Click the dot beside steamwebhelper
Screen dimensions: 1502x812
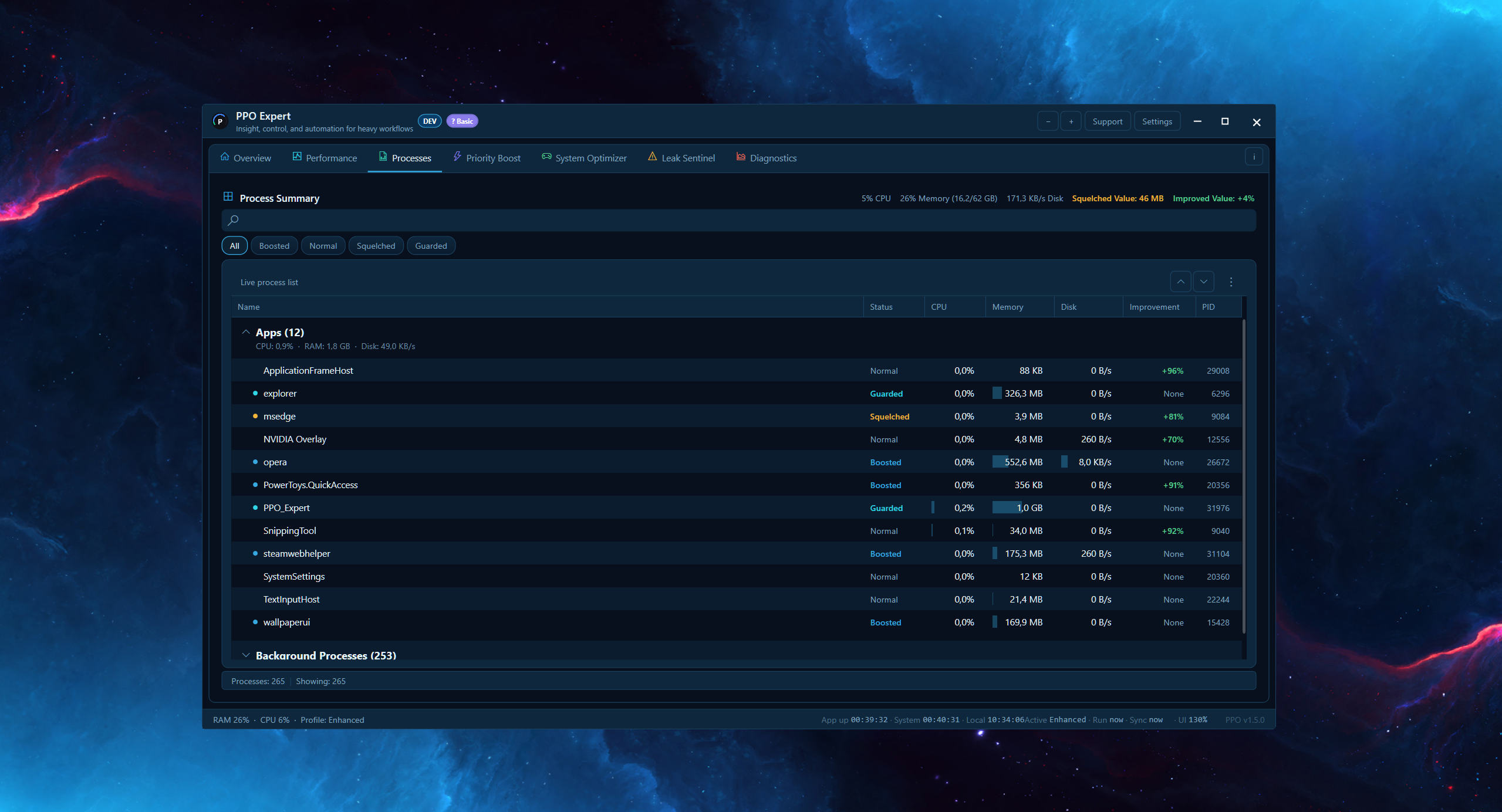255,553
